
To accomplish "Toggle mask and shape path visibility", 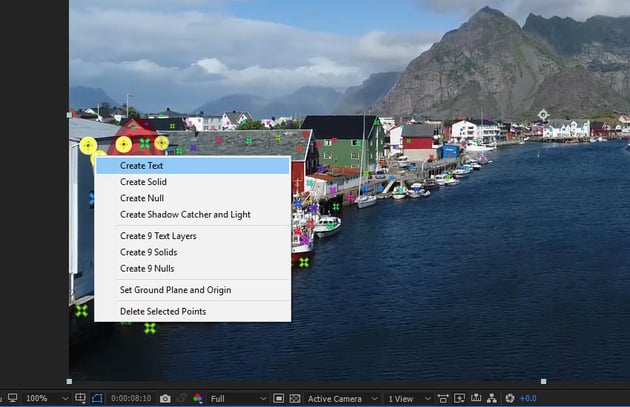I will [x=98, y=399].
